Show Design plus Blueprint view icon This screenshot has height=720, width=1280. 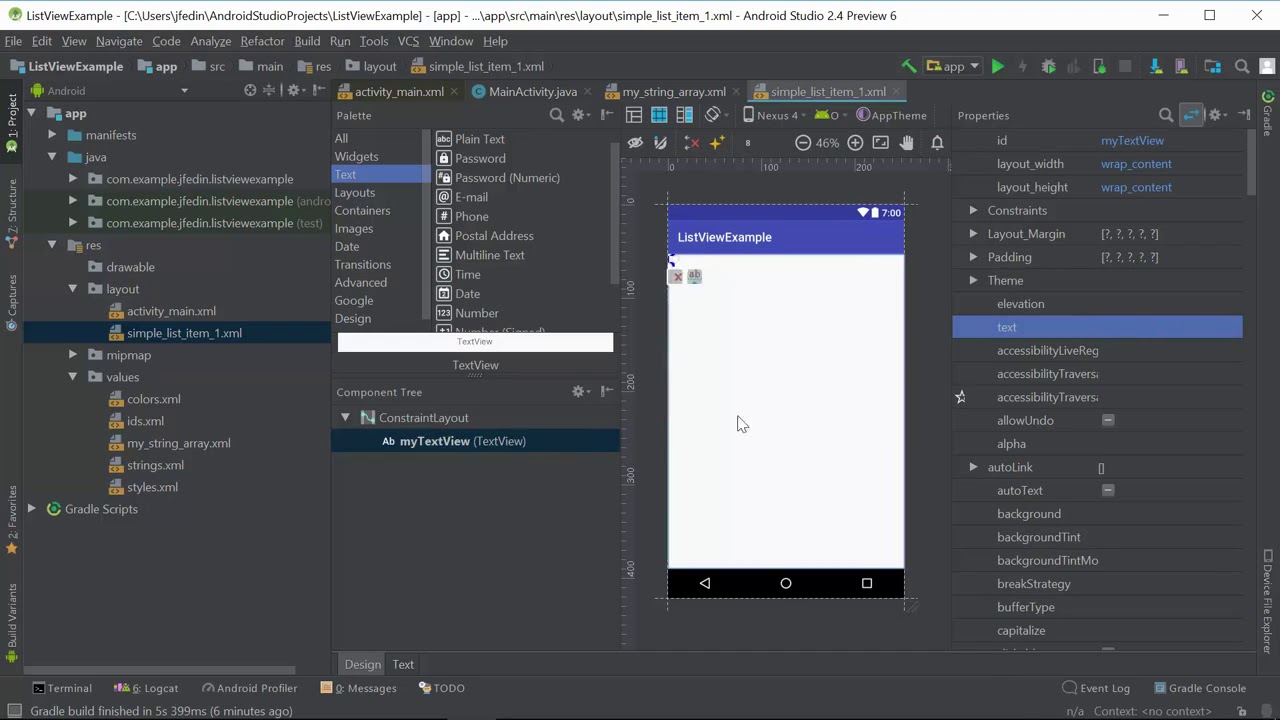click(x=685, y=115)
